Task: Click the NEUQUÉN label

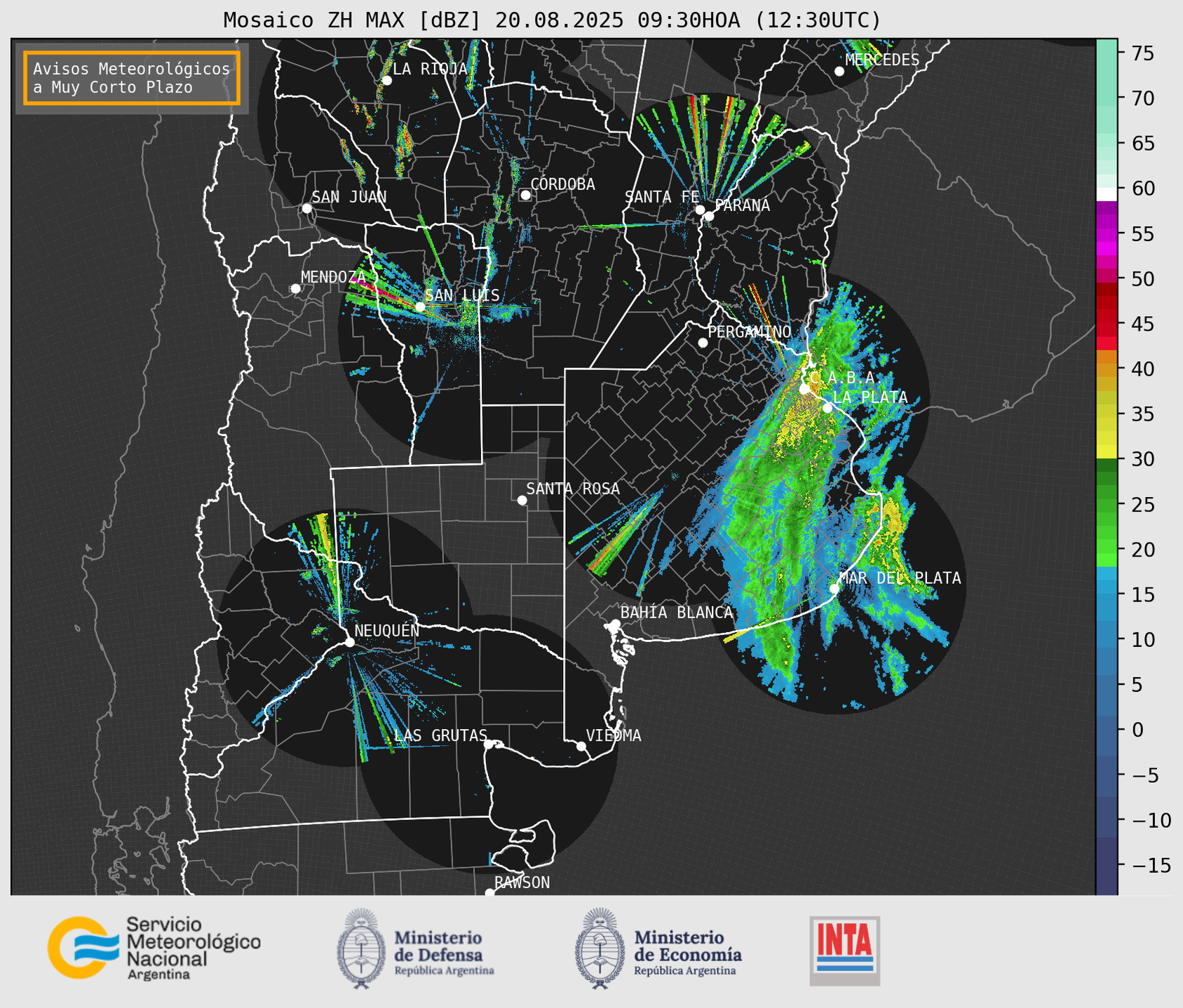Action: point(386,630)
